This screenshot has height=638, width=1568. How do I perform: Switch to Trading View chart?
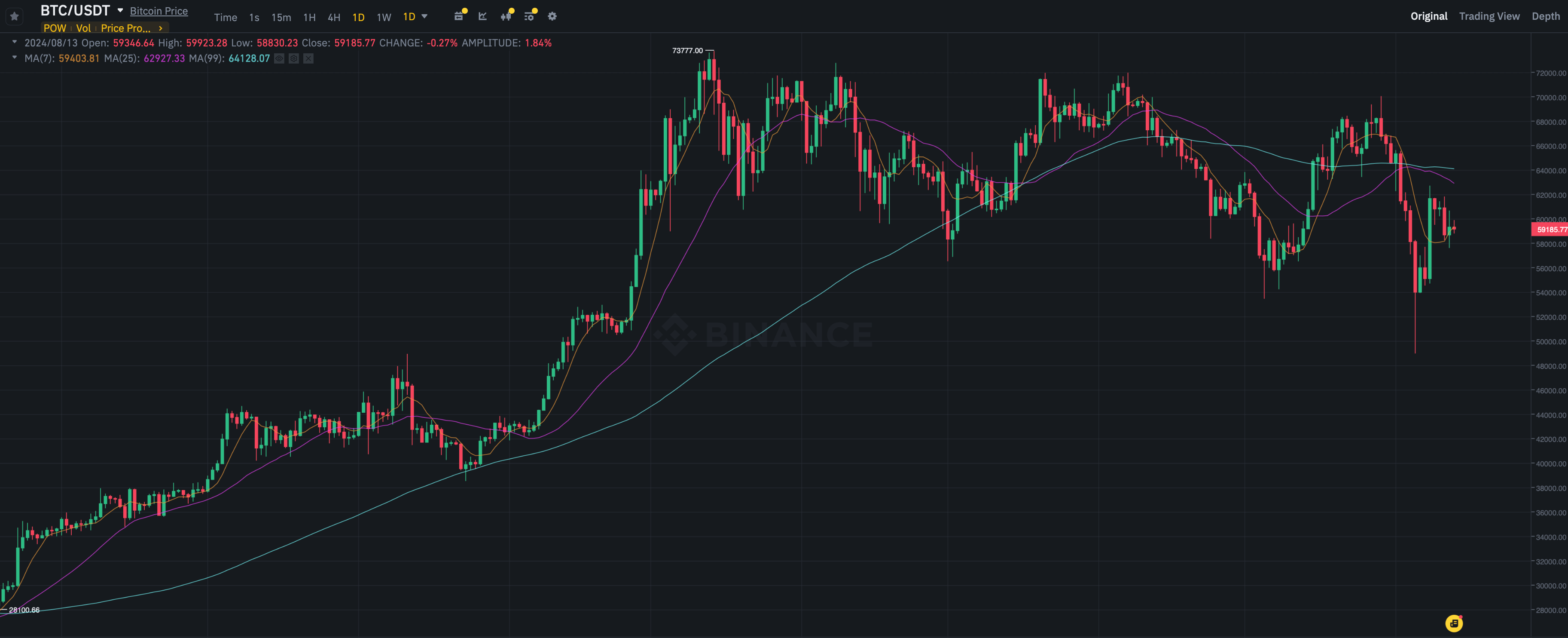point(1489,16)
